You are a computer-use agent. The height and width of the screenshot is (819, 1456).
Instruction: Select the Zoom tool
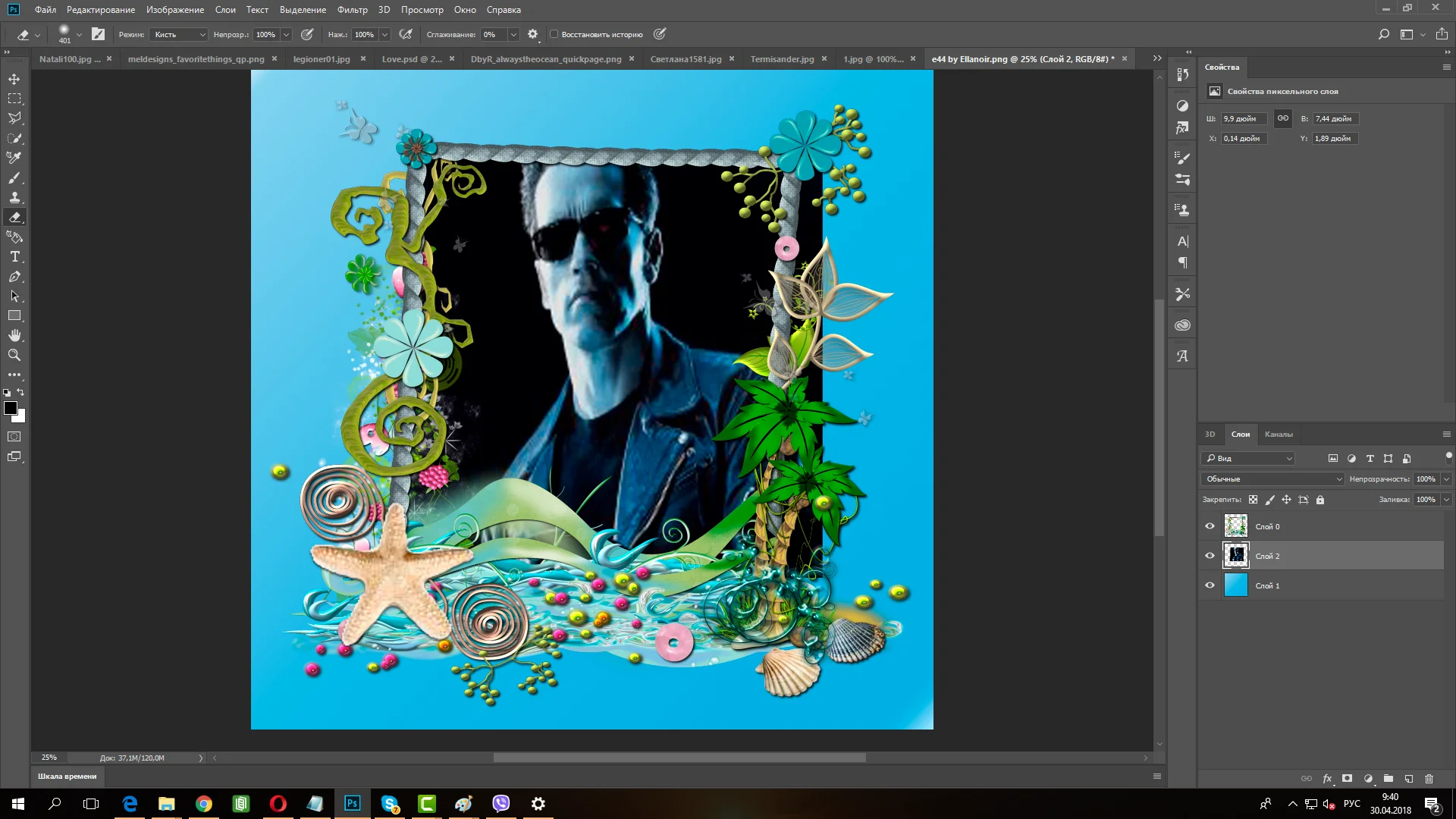pos(14,355)
